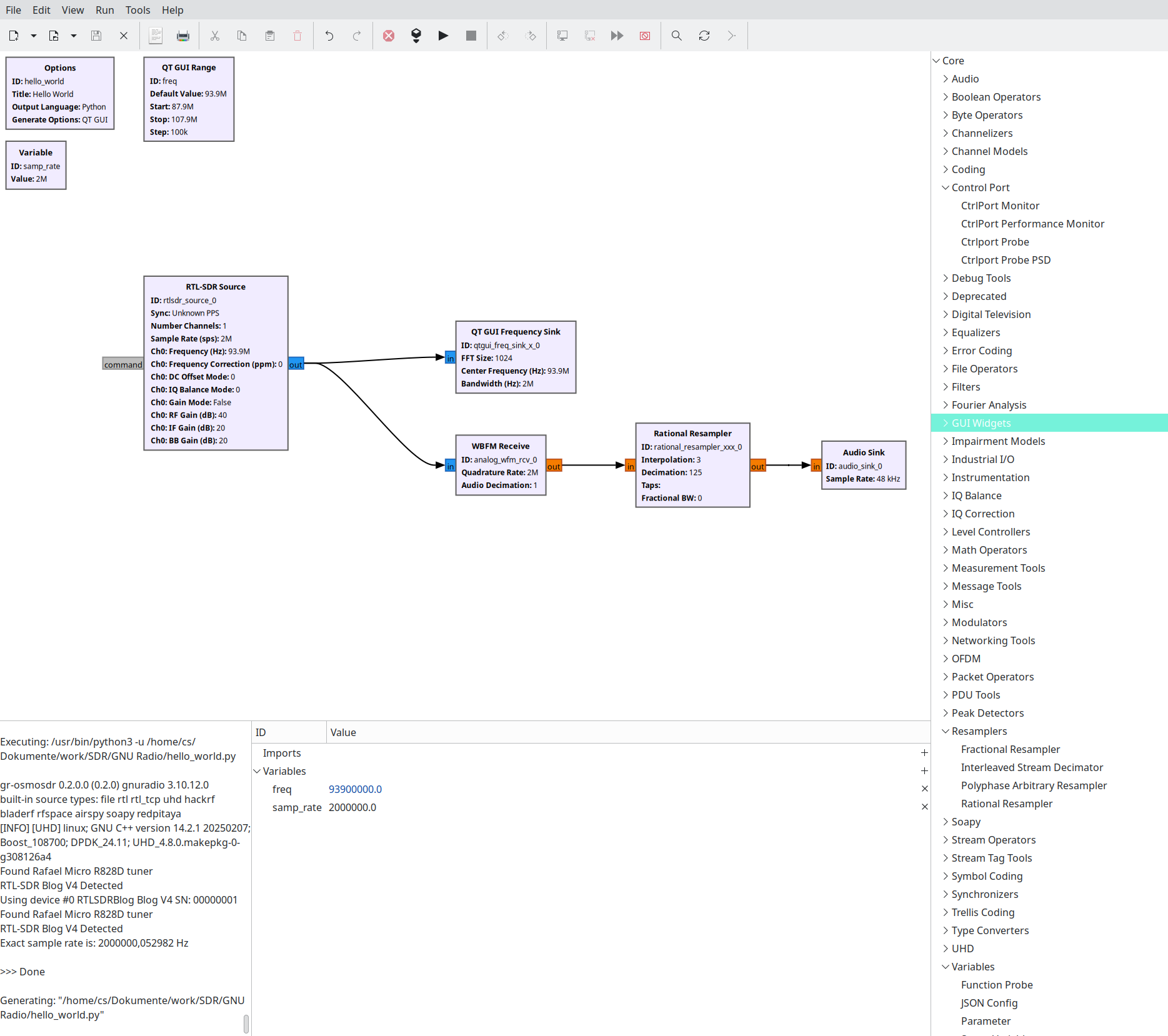This screenshot has height=1036, width=1168.
Task: Click the New flowgraph icon
Action: pyautogui.click(x=14, y=36)
